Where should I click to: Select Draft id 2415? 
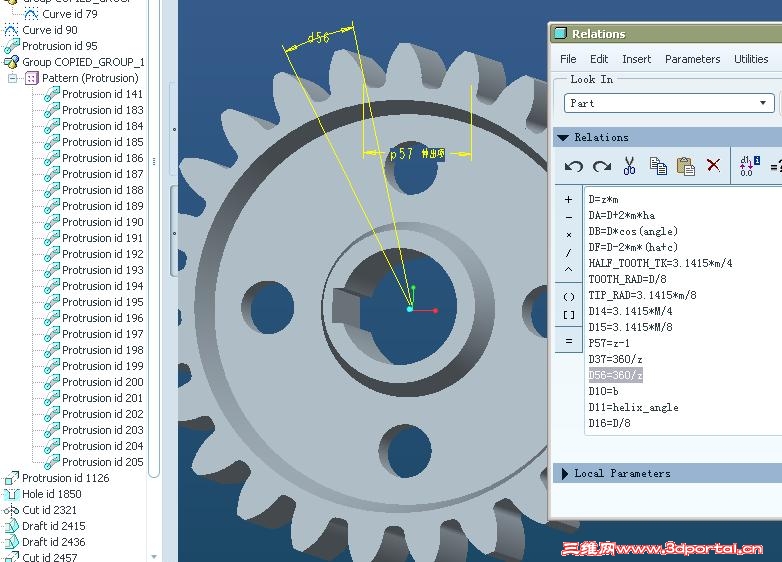coord(54,526)
